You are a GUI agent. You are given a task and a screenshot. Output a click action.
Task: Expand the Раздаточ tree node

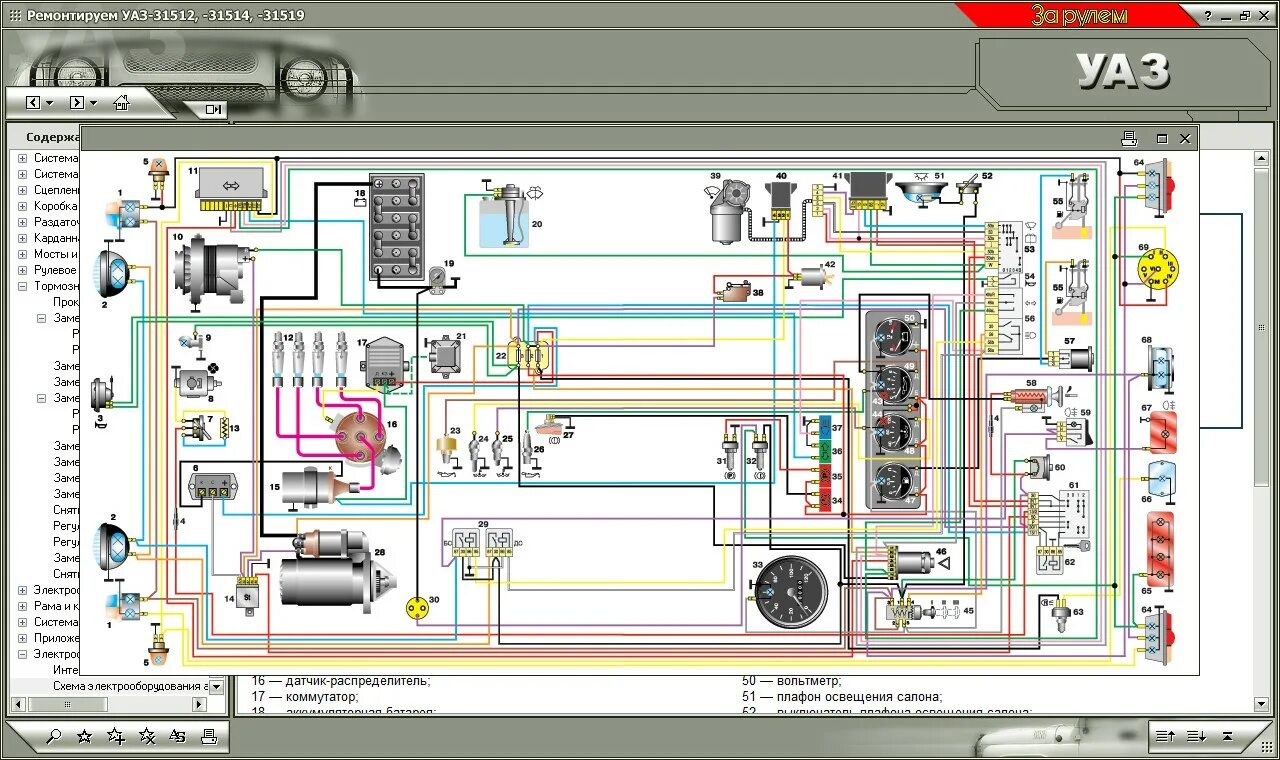click(x=23, y=222)
